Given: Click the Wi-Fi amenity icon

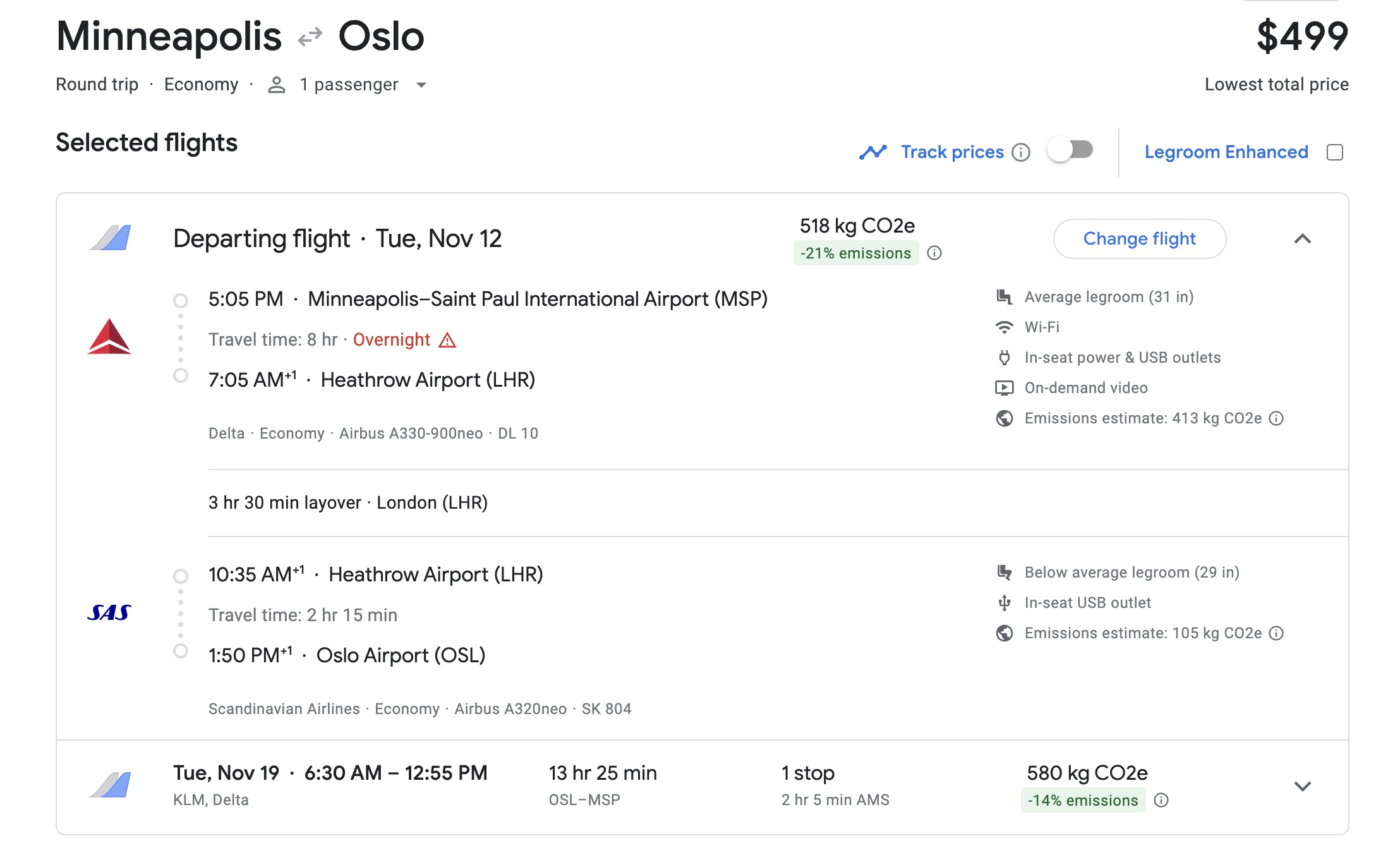Looking at the screenshot, I should [1005, 327].
